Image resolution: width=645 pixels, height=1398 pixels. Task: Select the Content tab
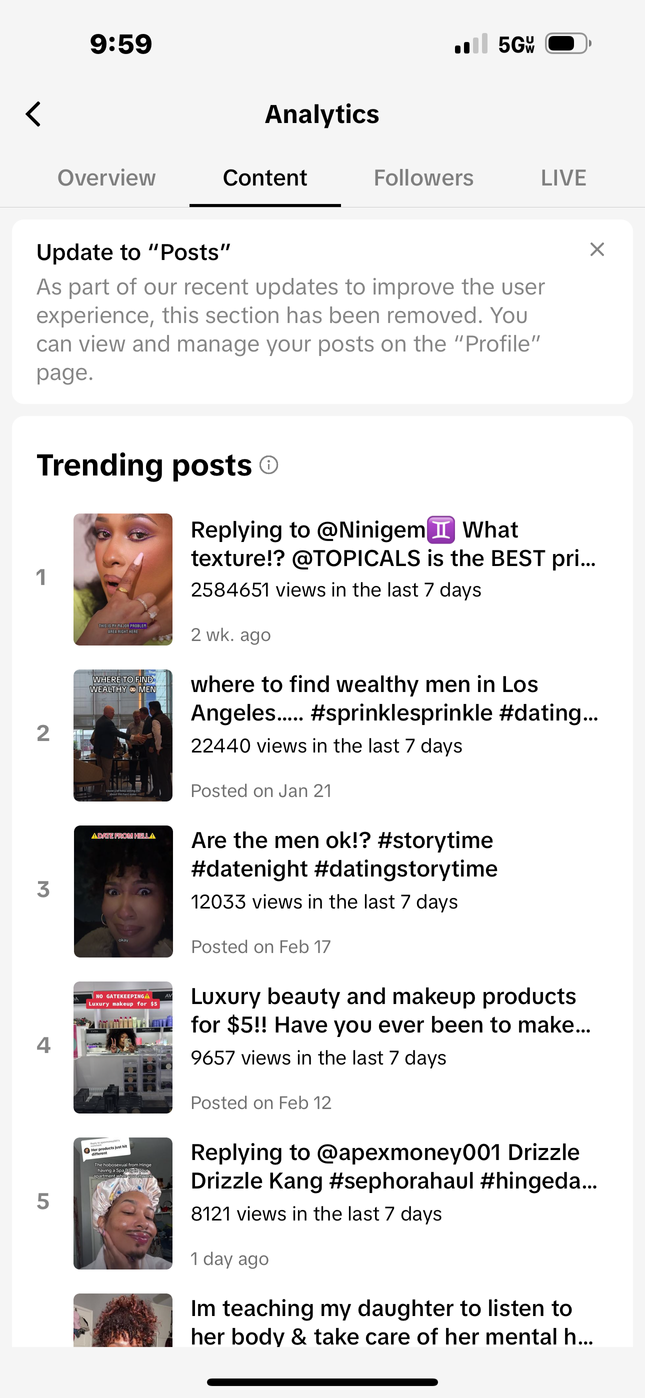tap(265, 178)
